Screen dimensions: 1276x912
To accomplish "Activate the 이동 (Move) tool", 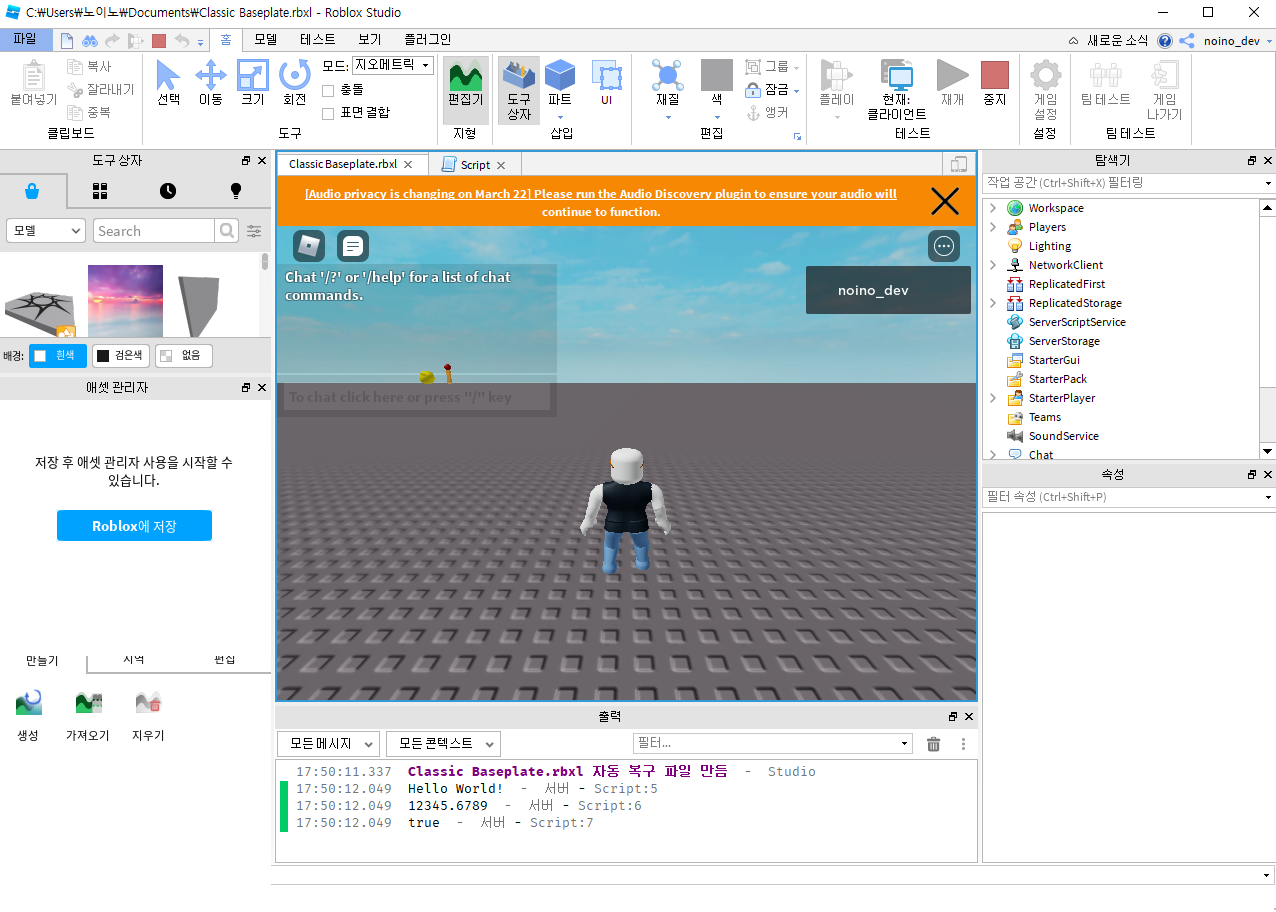I will [210, 82].
